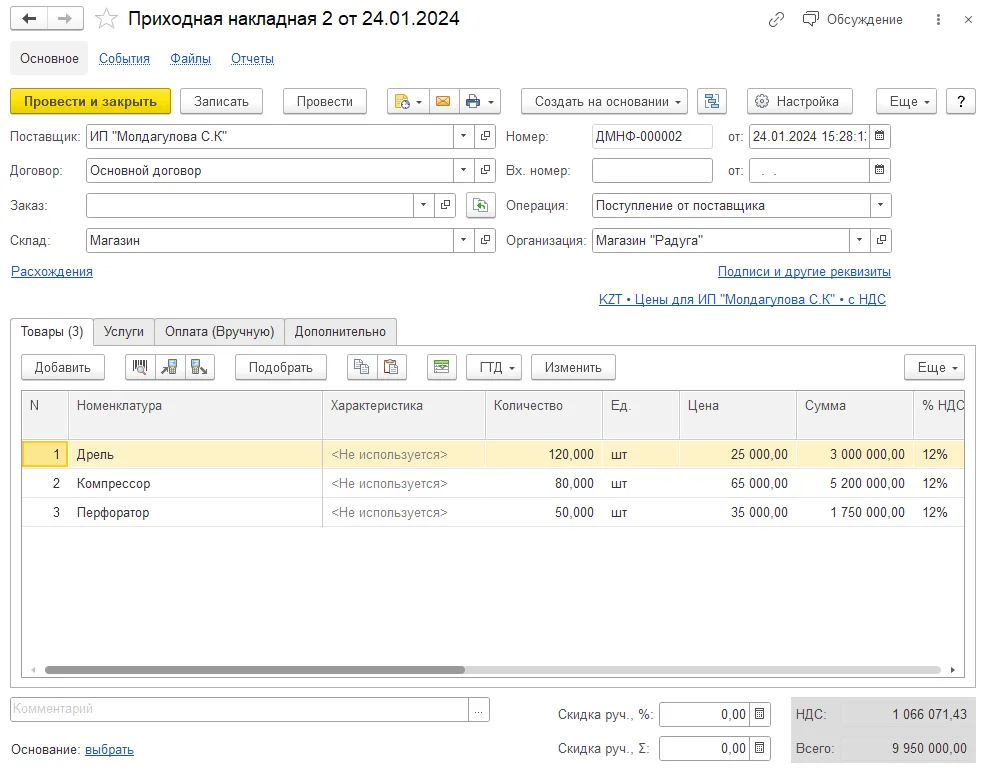Viewport: 983px width, 771px height.
Task: Expand the Договор dropdown list
Action: point(463,170)
